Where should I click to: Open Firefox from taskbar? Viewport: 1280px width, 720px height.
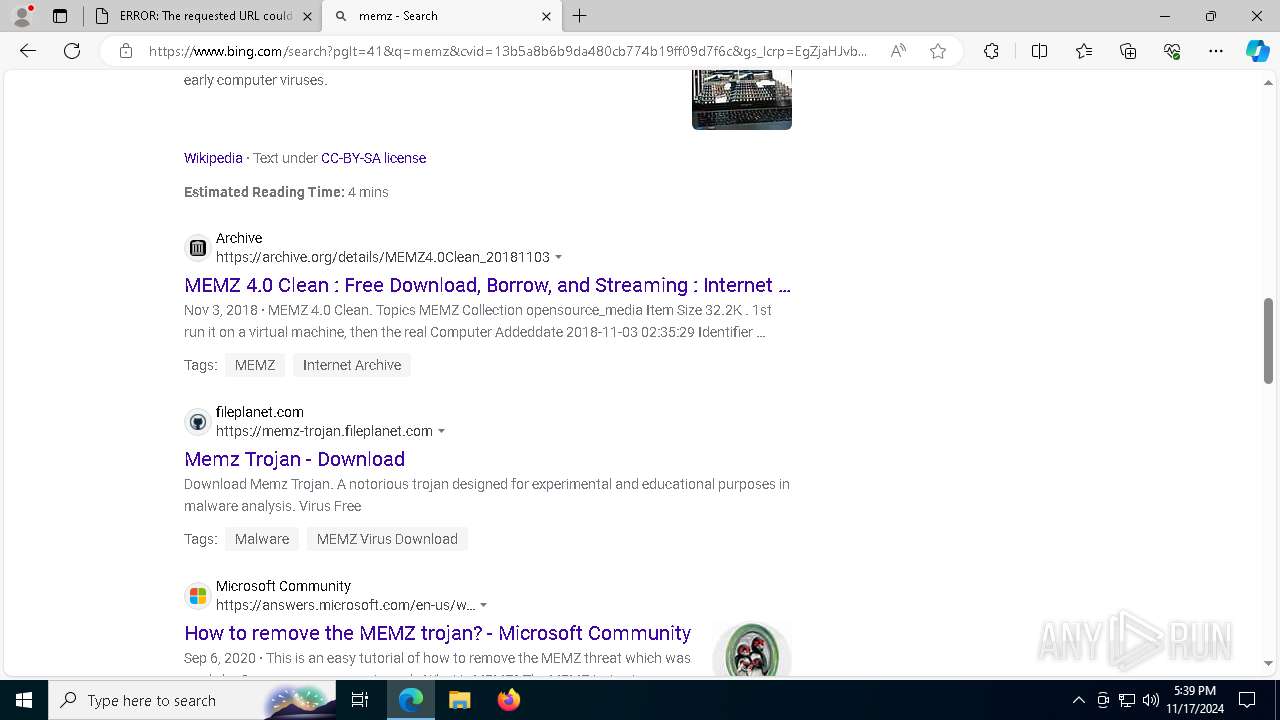click(508, 700)
